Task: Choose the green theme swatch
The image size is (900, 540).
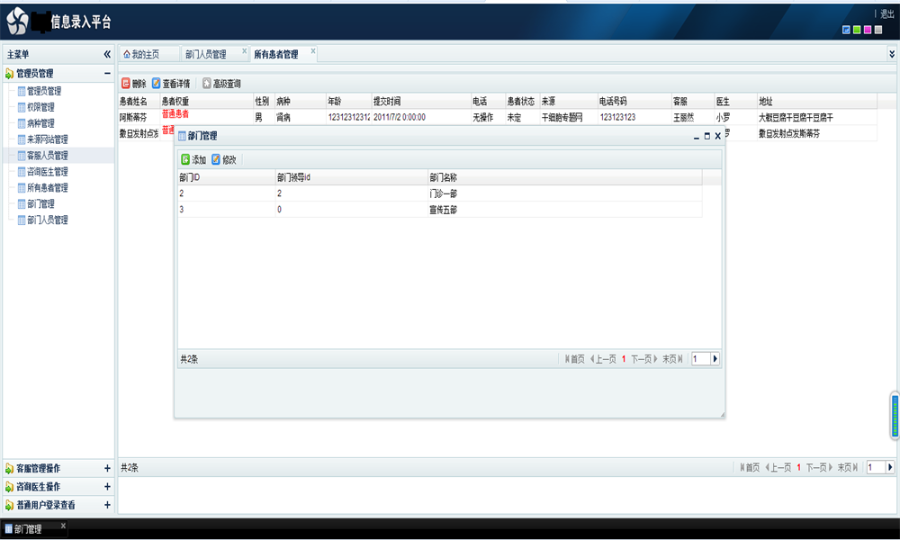Action: coord(857,30)
